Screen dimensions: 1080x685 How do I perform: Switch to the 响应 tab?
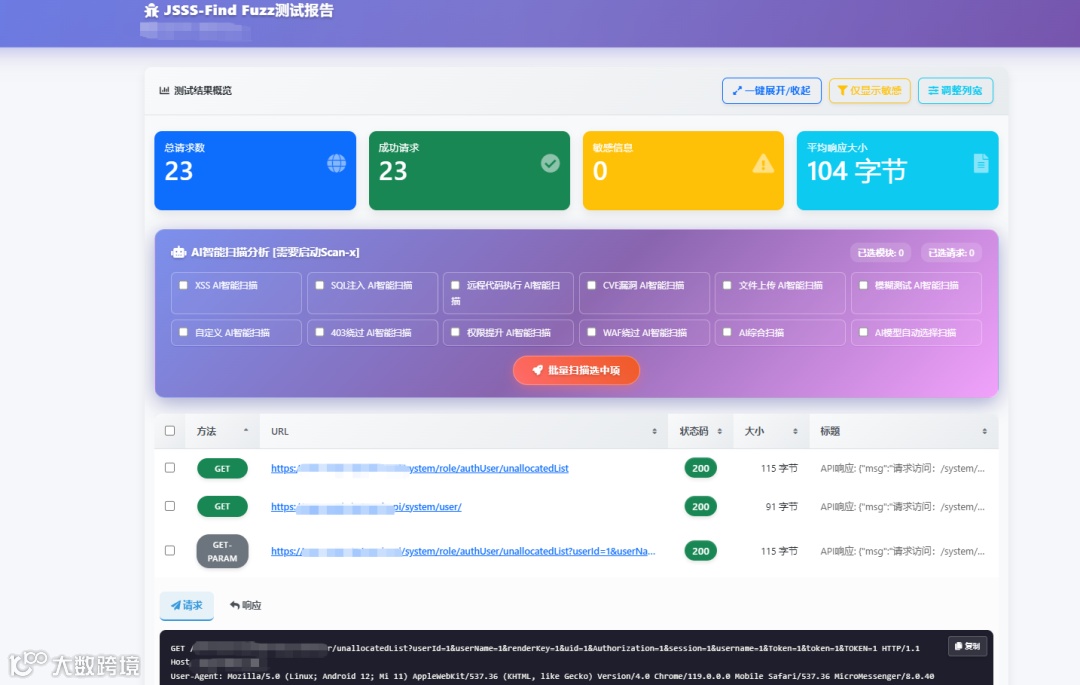(x=246, y=605)
